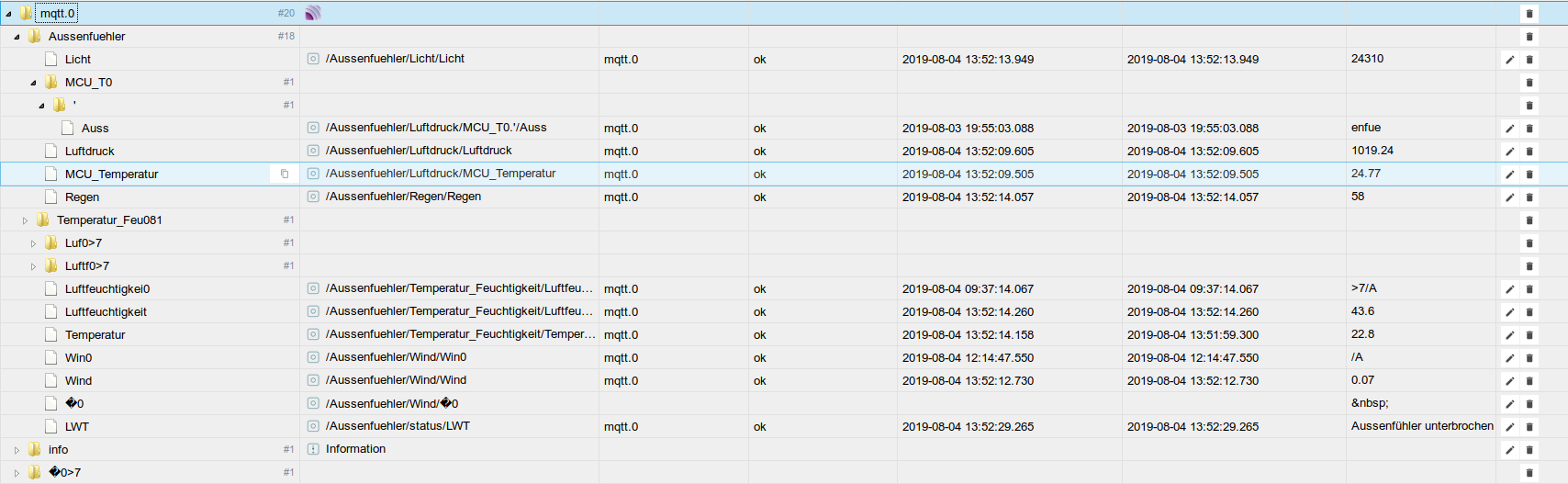Viewport: 1568px width, 484px height.
Task: Click the Licht value 24310
Action: 1367,59
